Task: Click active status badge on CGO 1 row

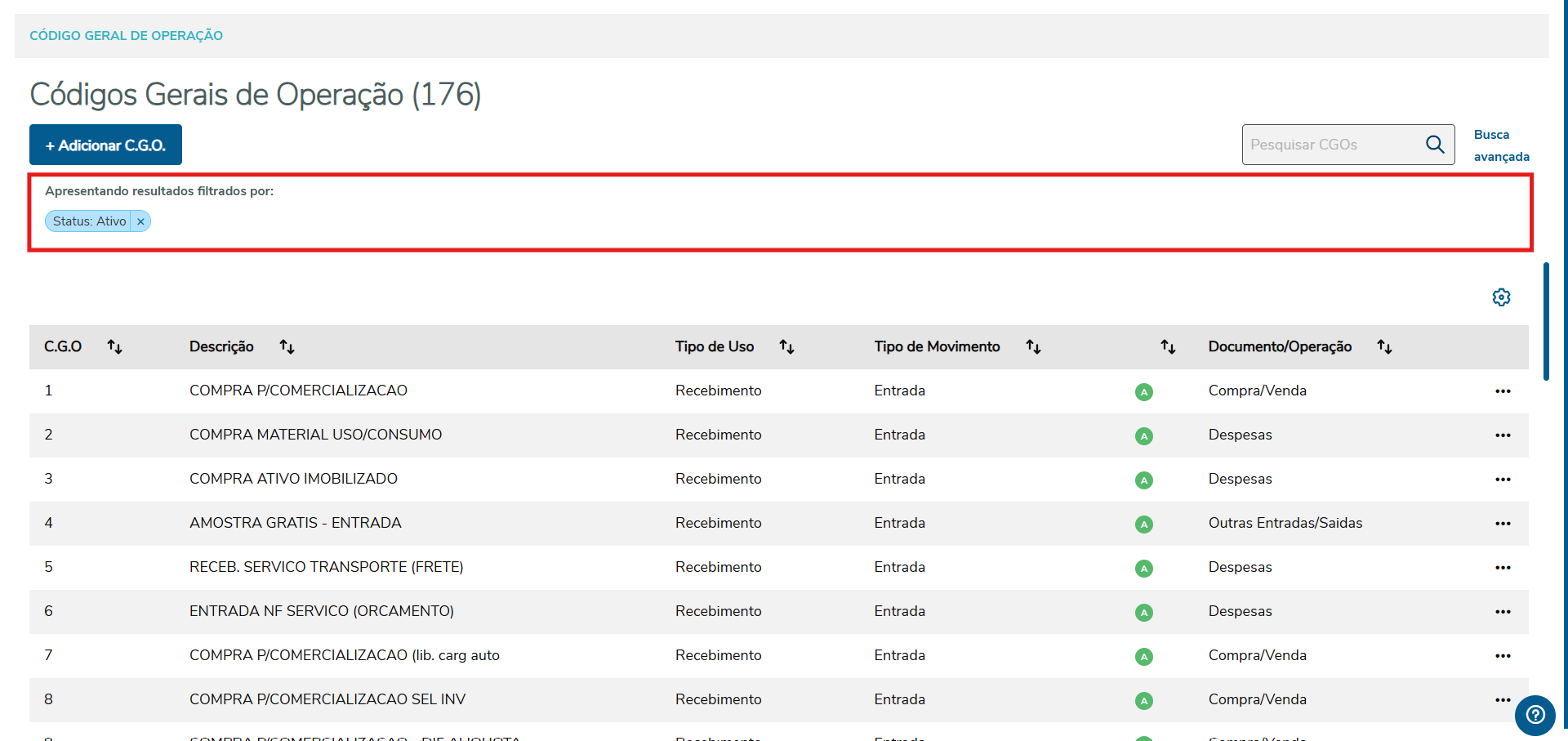Action: (1144, 392)
